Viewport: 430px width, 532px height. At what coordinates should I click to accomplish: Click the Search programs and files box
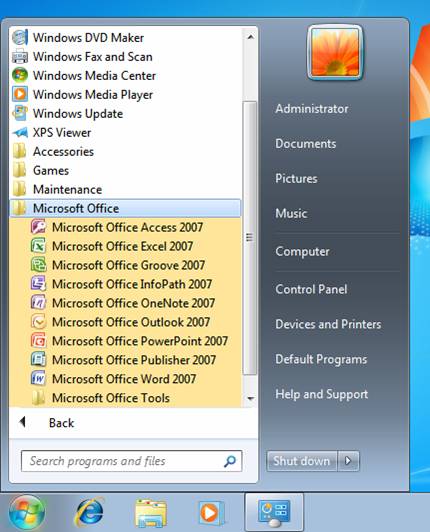131,461
